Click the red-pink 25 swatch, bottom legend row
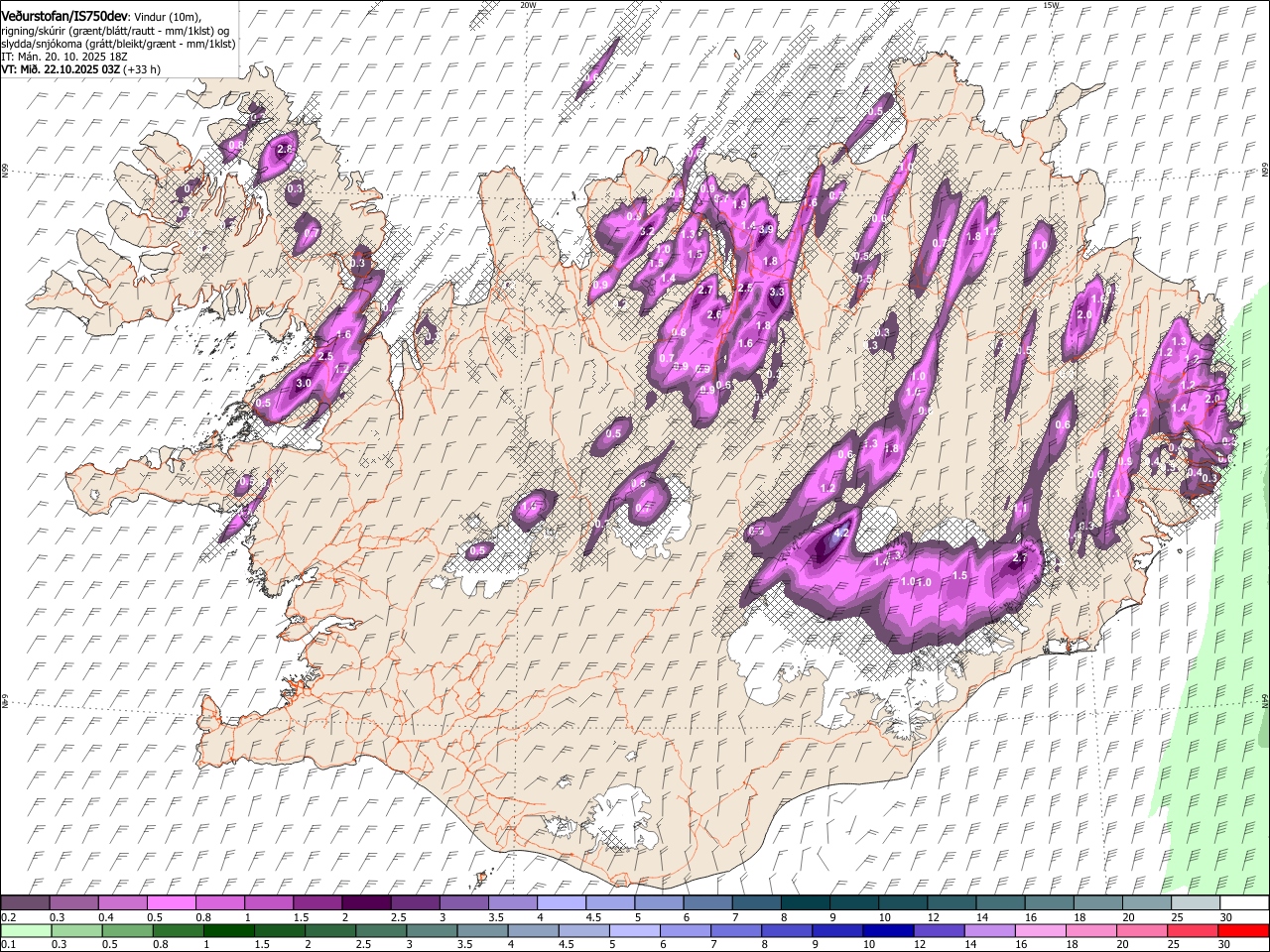The image size is (1270, 952). point(1193,930)
